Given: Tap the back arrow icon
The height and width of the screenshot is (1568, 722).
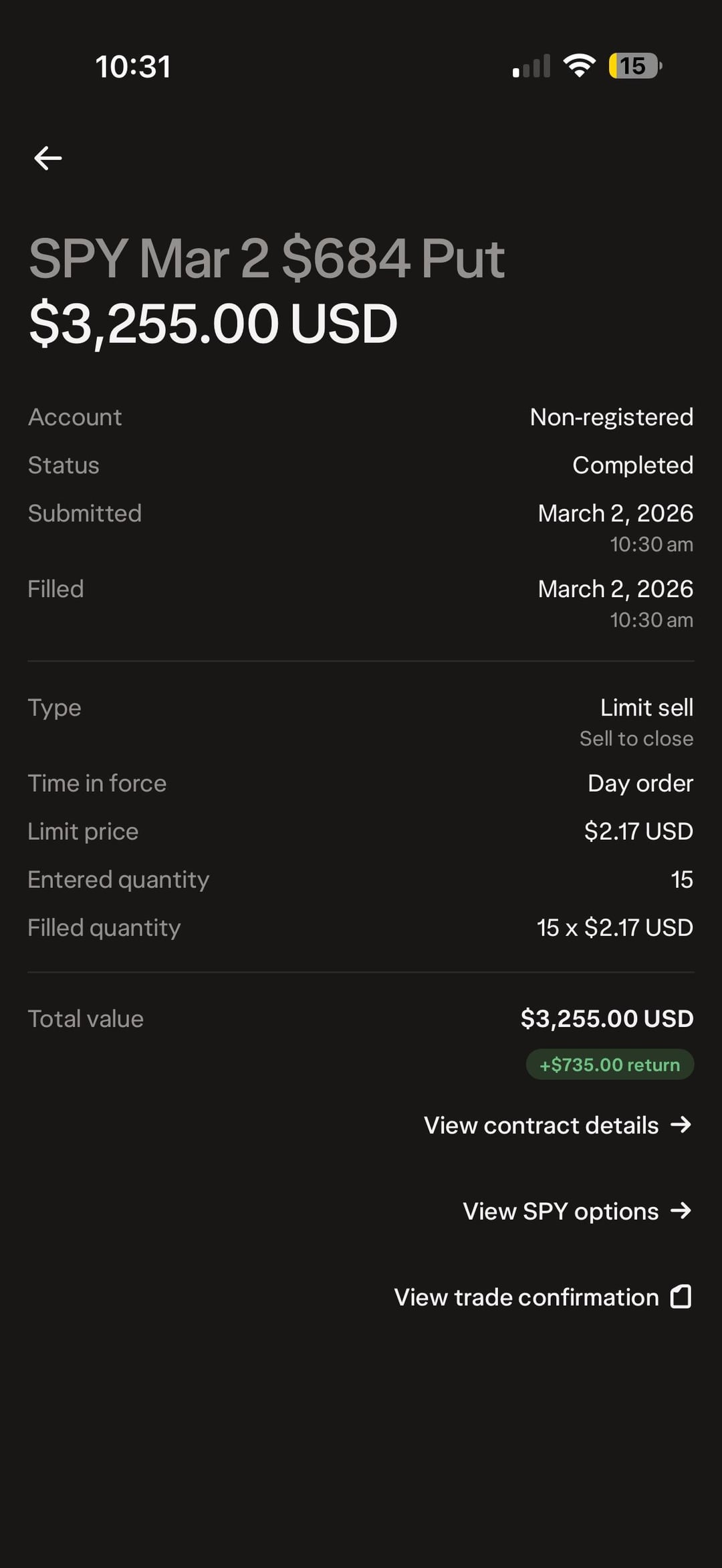Looking at the screenshot, I should 48,158.
